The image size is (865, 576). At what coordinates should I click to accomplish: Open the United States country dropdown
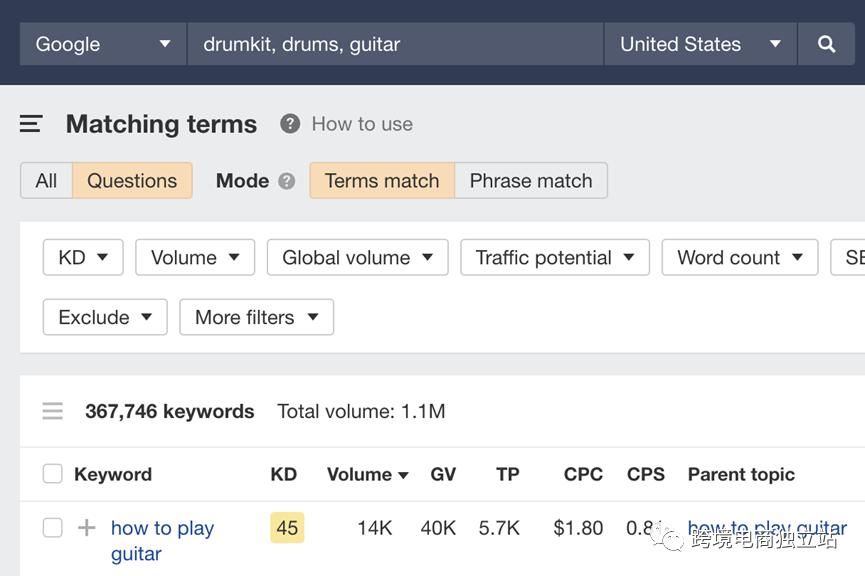(700, 44)
